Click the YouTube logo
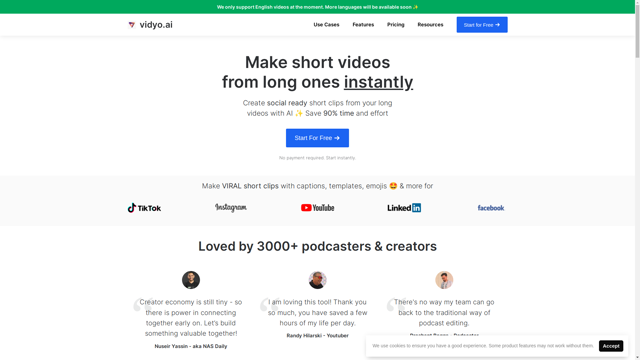 (318, 208)
